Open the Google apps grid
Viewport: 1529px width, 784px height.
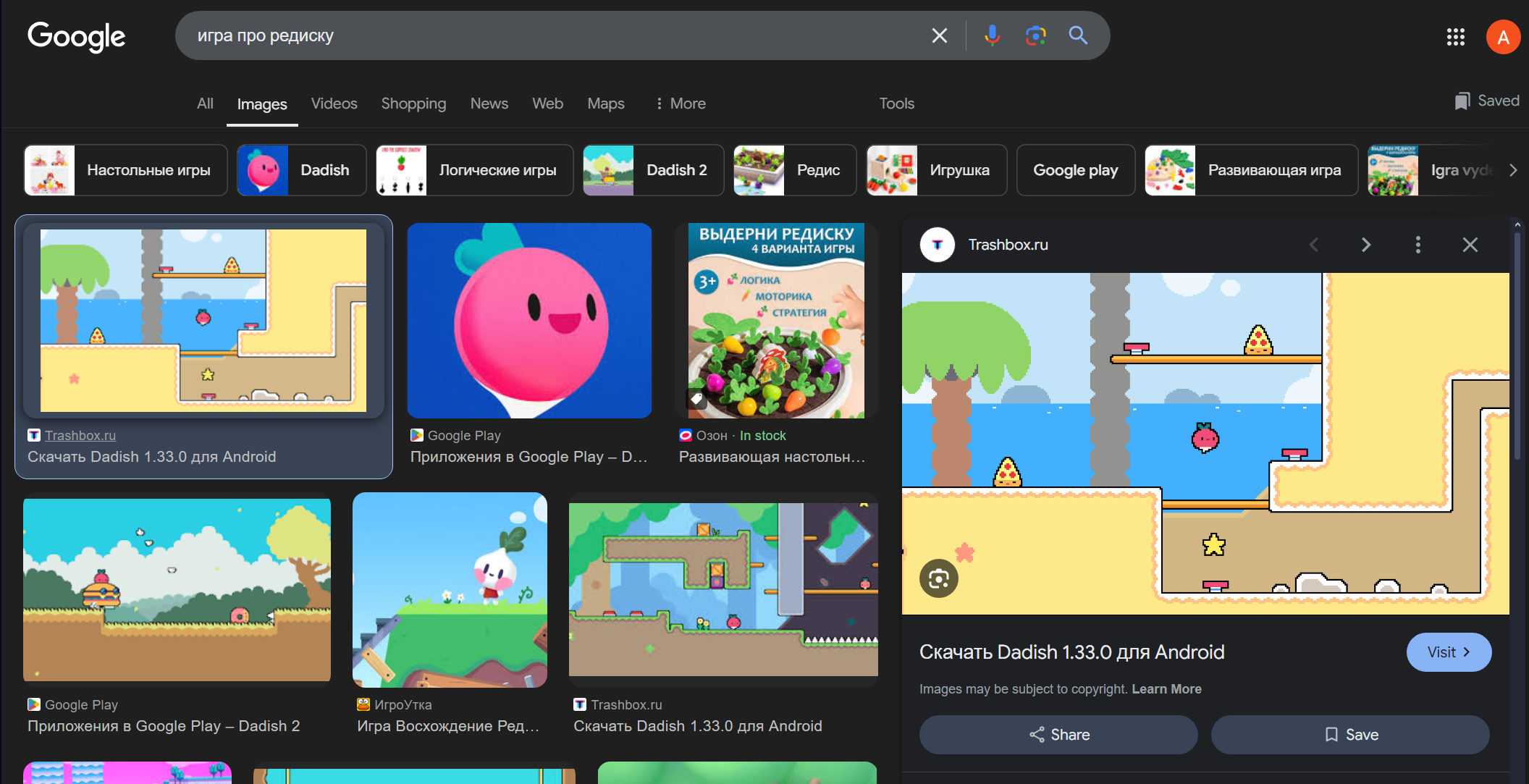[1455, 37]
